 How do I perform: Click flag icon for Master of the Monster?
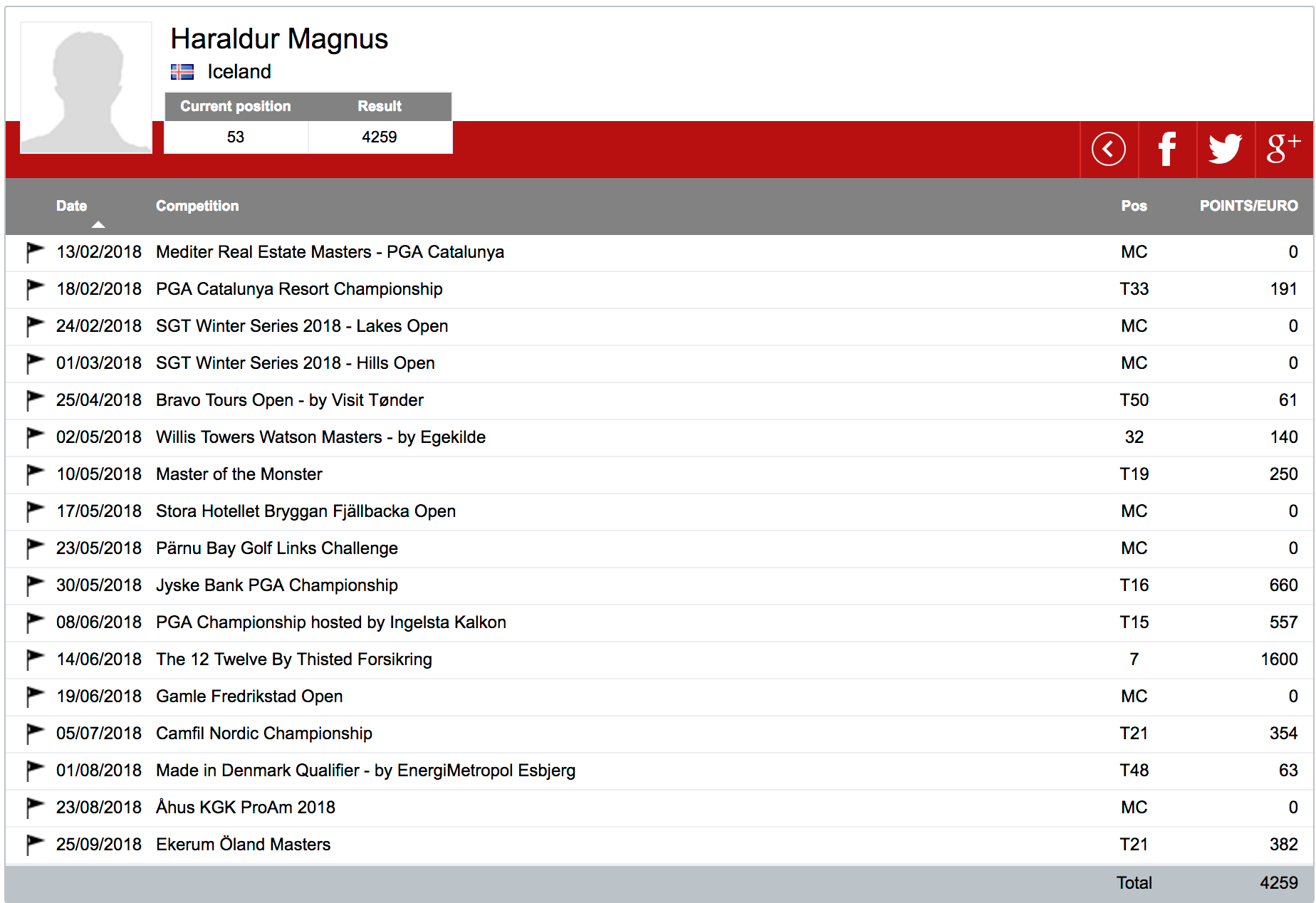[35, 474]
